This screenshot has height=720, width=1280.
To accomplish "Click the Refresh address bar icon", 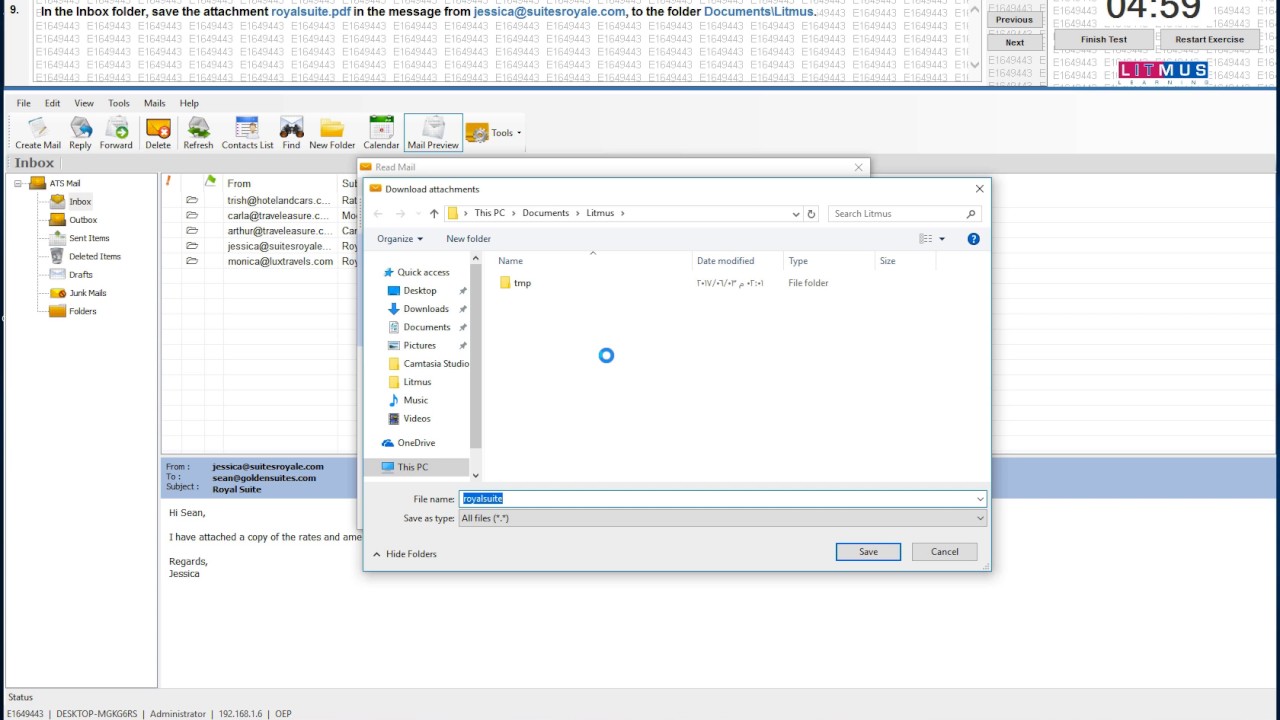I will click(x=811, y=214).
